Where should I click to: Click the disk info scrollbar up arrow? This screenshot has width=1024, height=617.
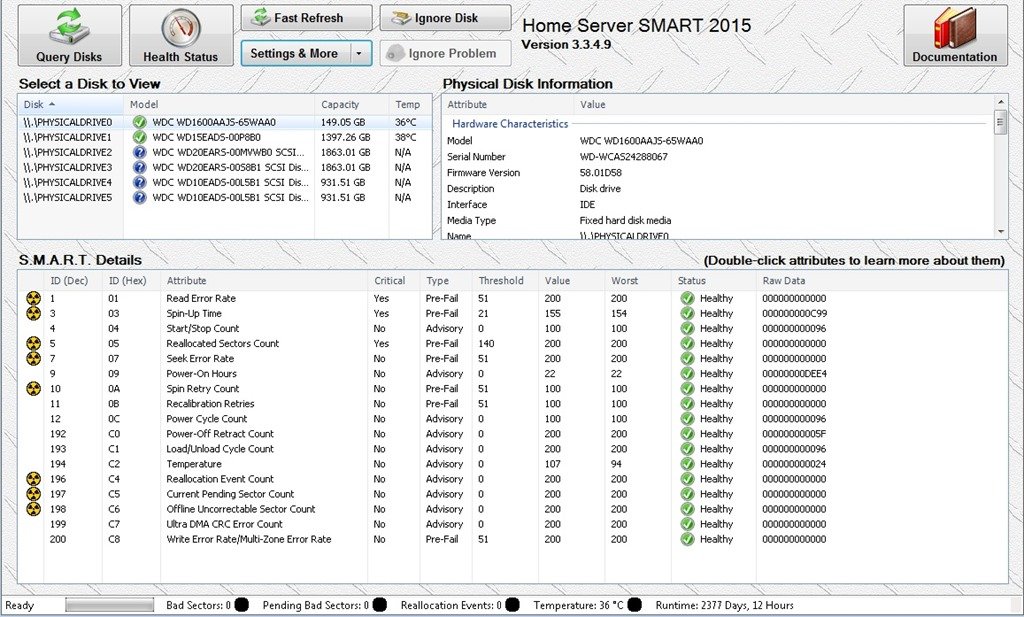pyautogui.click(x=1000, y=102)
